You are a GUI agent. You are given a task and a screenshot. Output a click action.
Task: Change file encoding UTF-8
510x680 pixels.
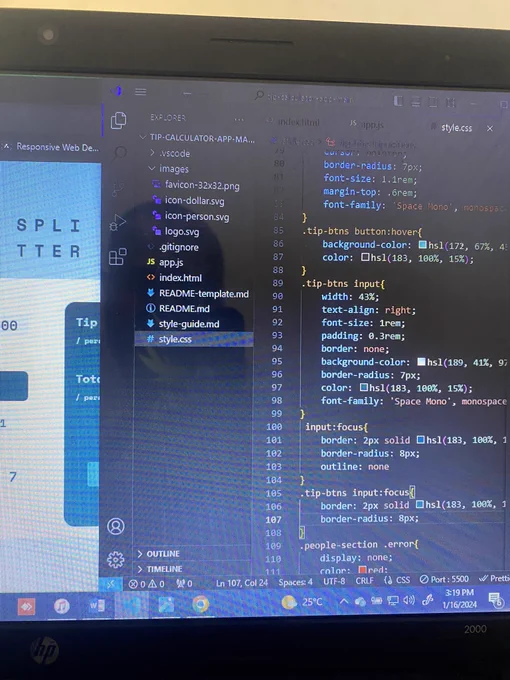334,581
